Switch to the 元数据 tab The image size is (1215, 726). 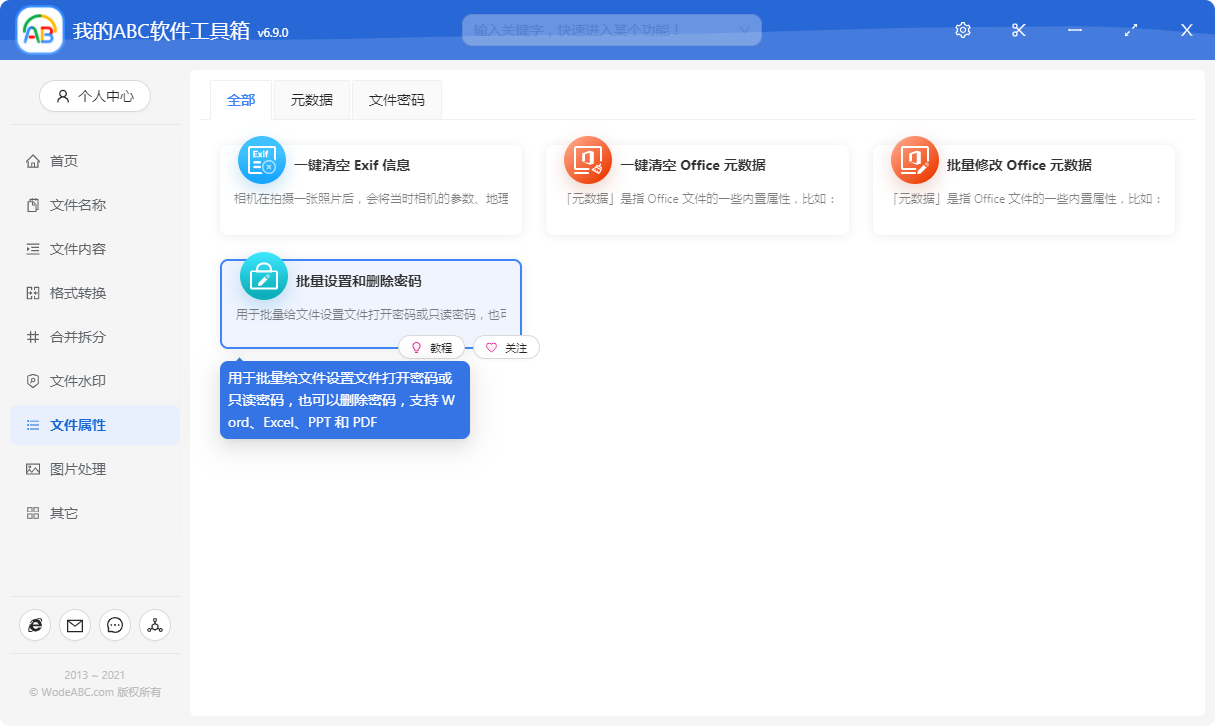point(311,100)
